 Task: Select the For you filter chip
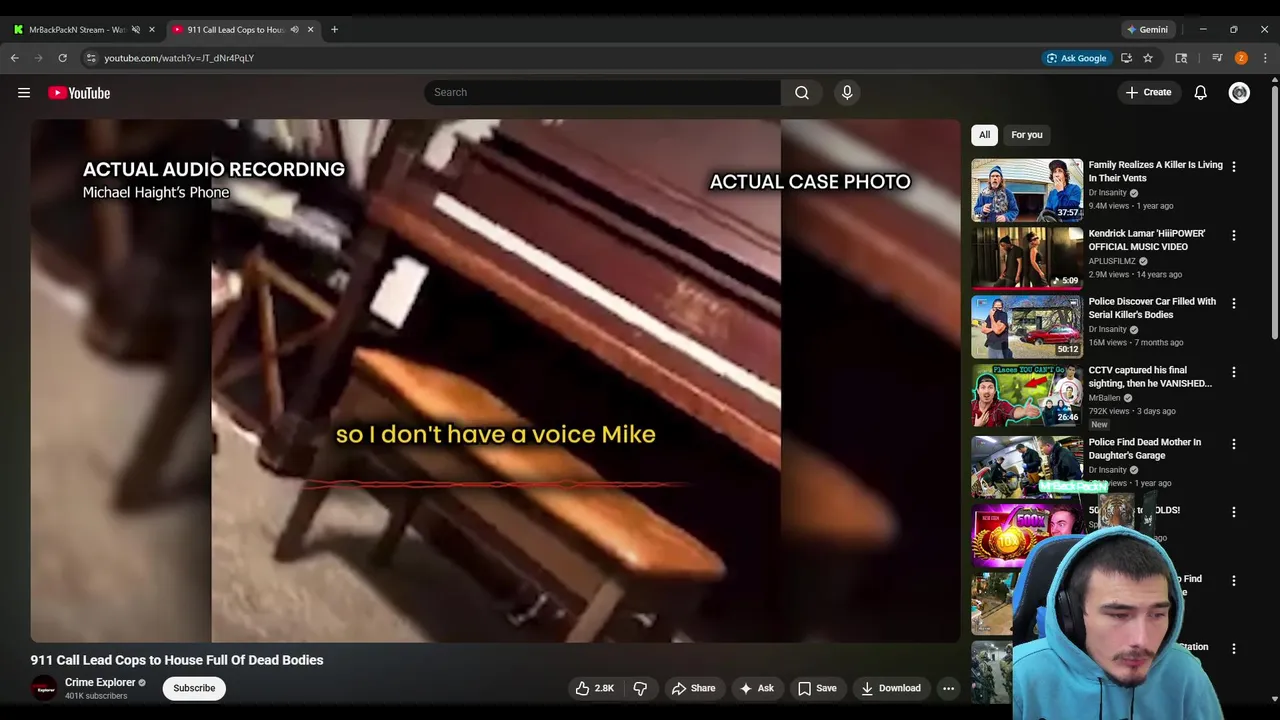[x=1026, y=135]
